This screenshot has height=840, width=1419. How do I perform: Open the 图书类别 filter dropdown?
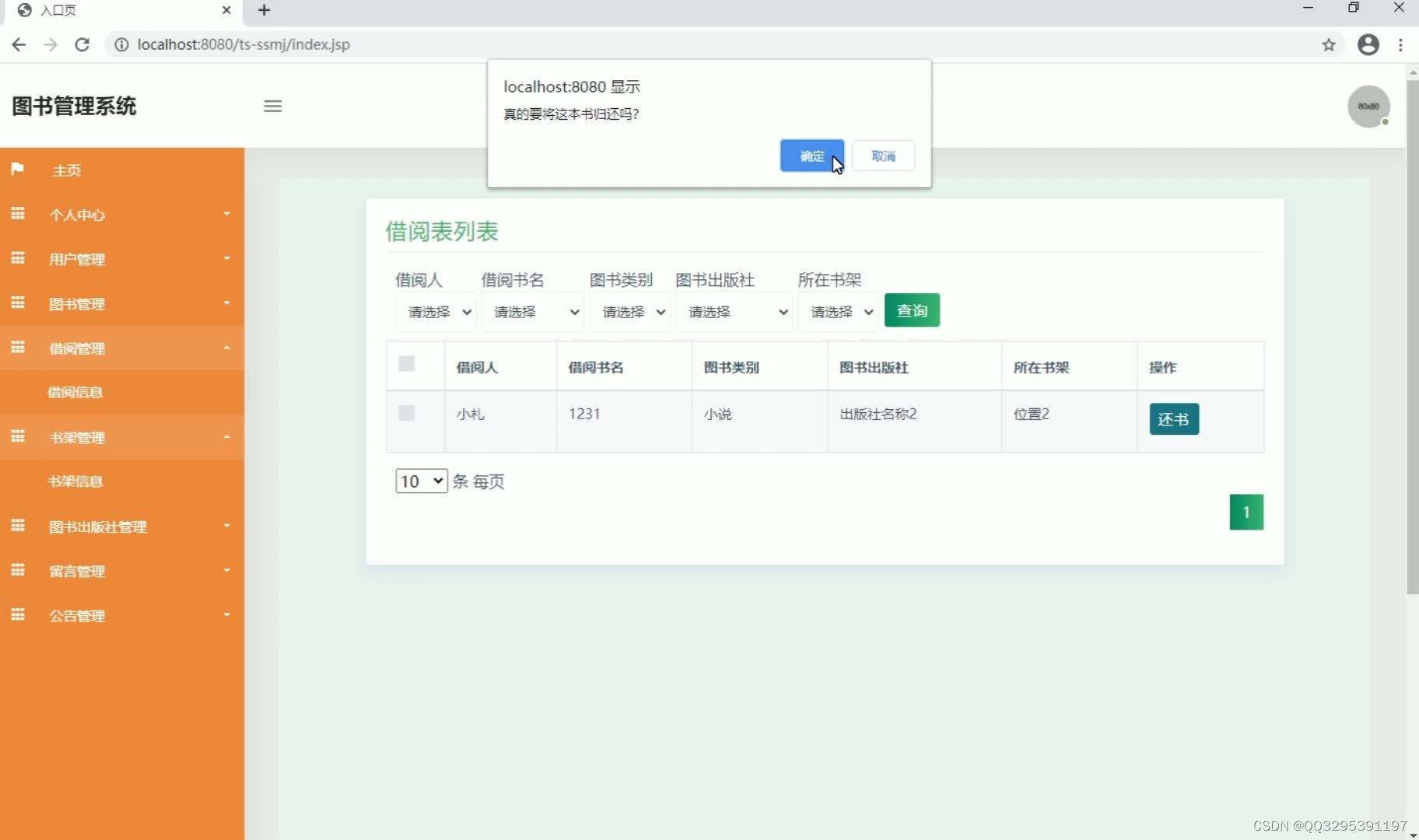630,312
